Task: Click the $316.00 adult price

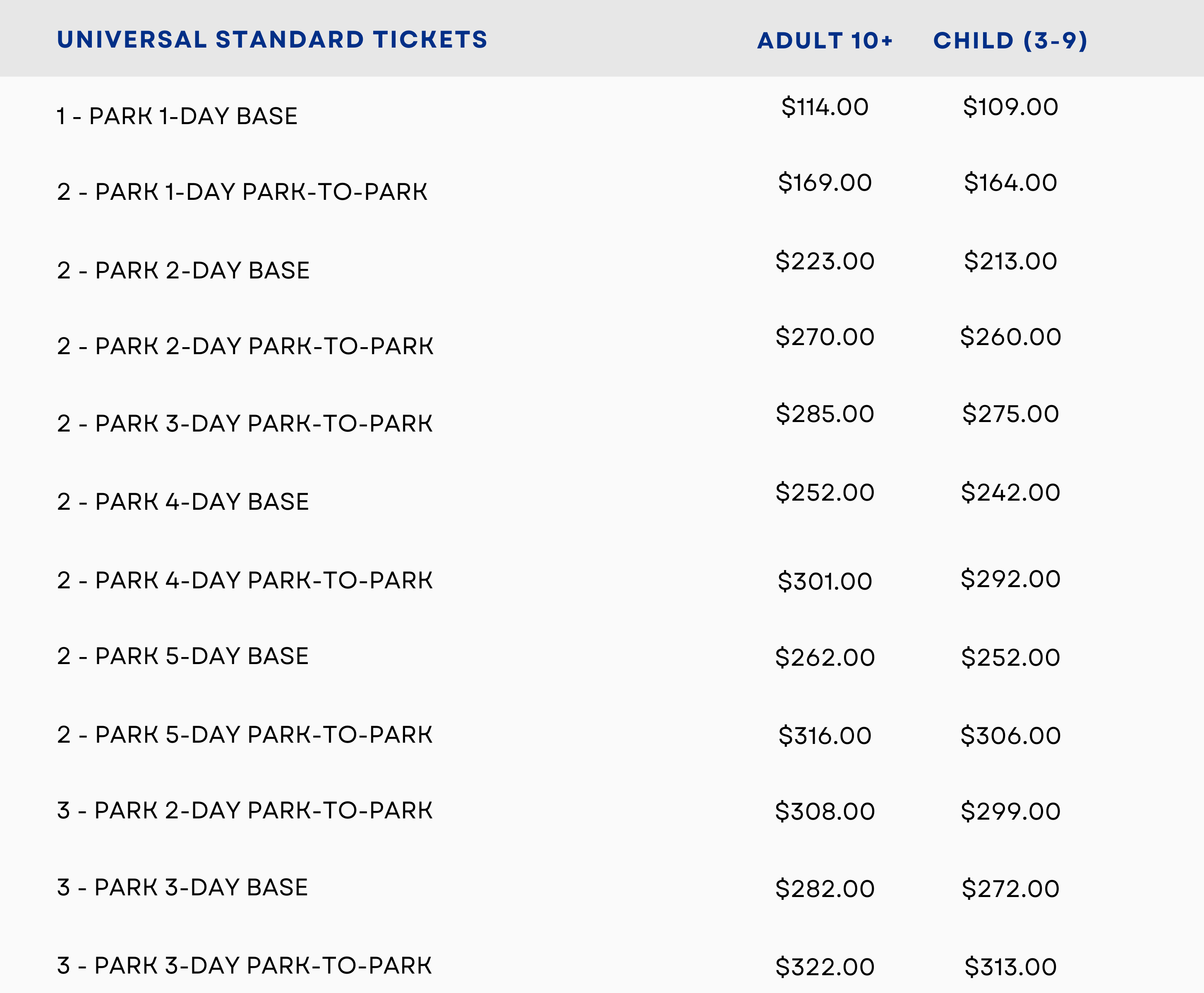Action: pyautogui.click(x=825, y=736)
